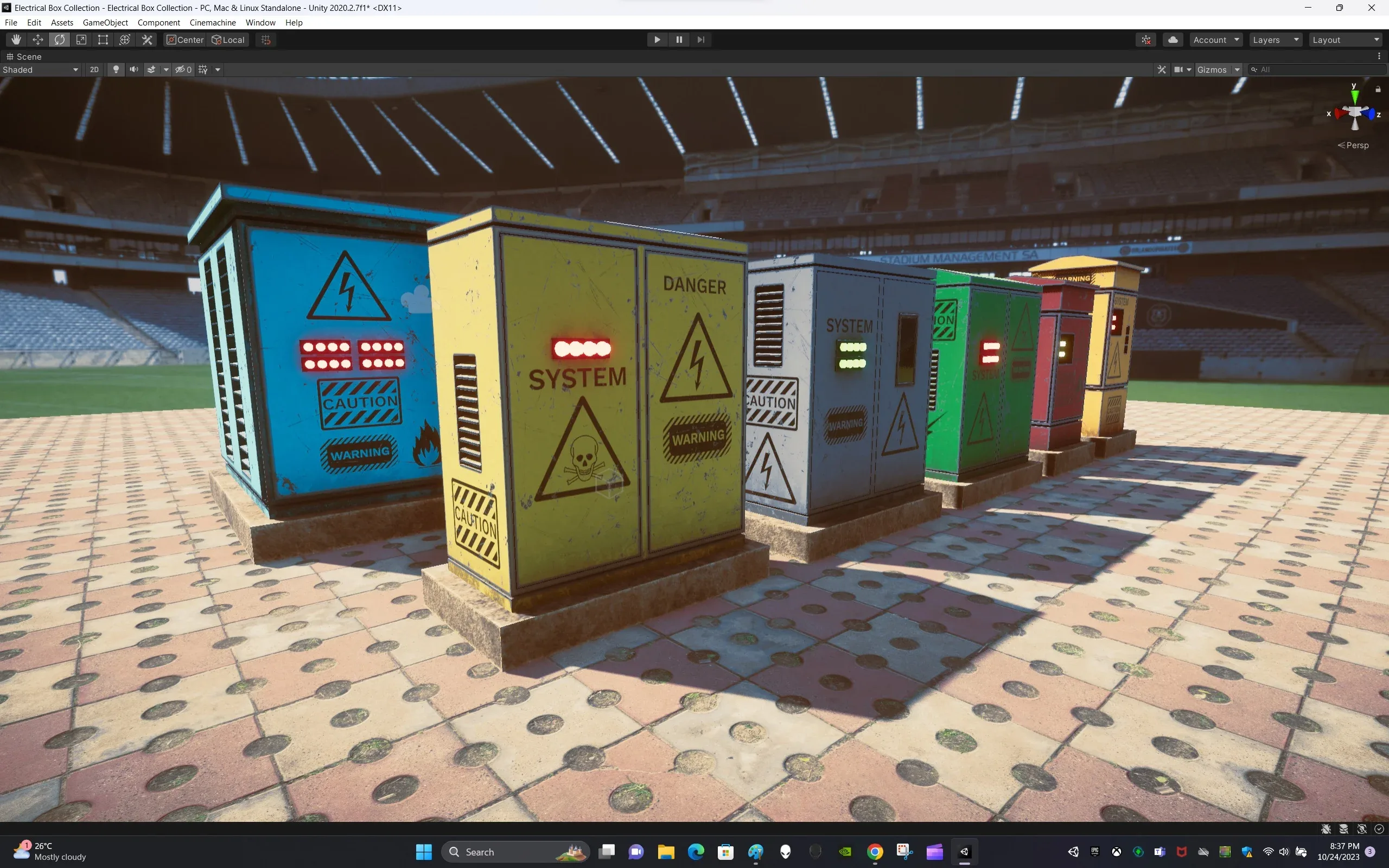This screenshot has height=868, width=1389.
Task: Click the activity progress checkmark icon
Action: coord(1379,828)
